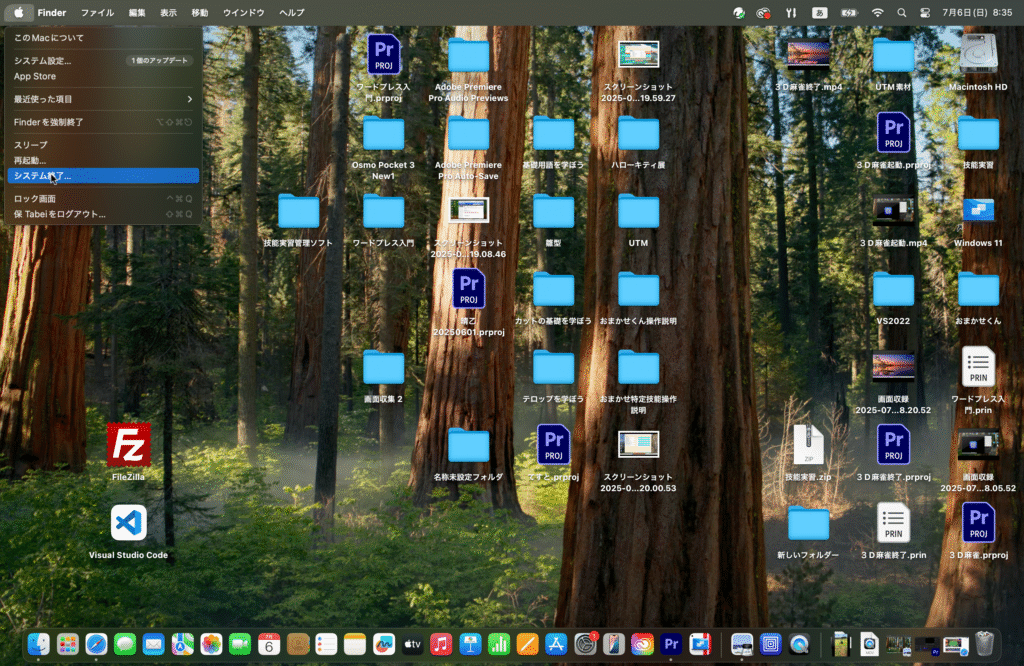Open the Trash in the Dock
This screenshot has width=1024, height=666.
(985, 644)
